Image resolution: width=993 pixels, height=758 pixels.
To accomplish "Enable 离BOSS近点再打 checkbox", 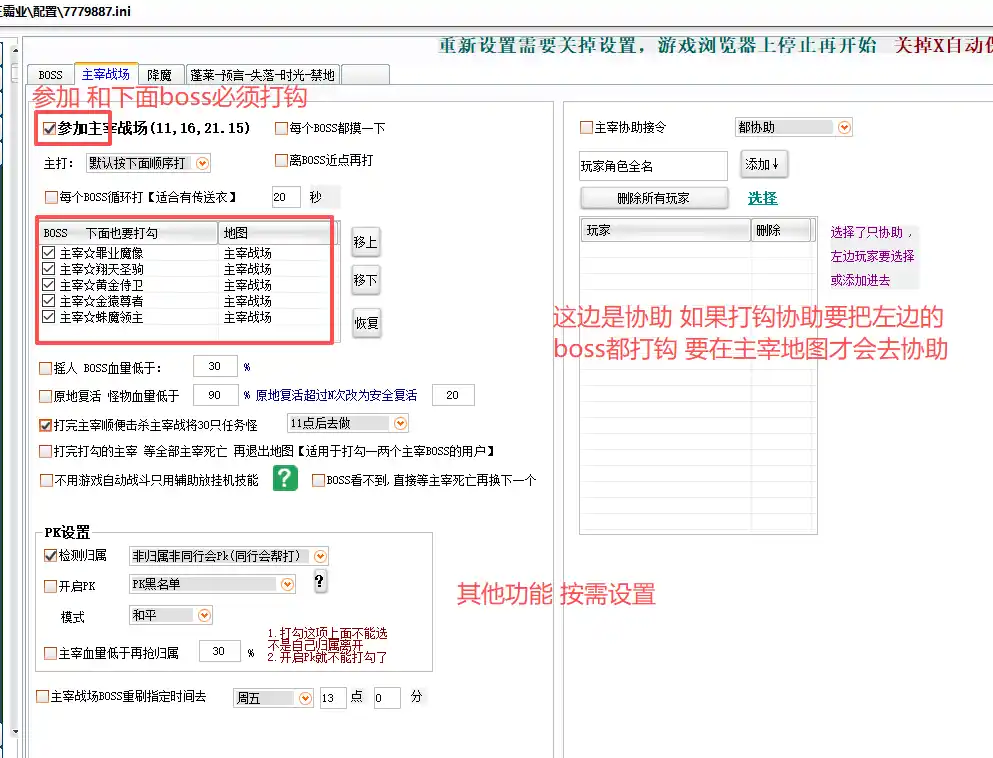I will pyautogui.click(x=281, y=160).
